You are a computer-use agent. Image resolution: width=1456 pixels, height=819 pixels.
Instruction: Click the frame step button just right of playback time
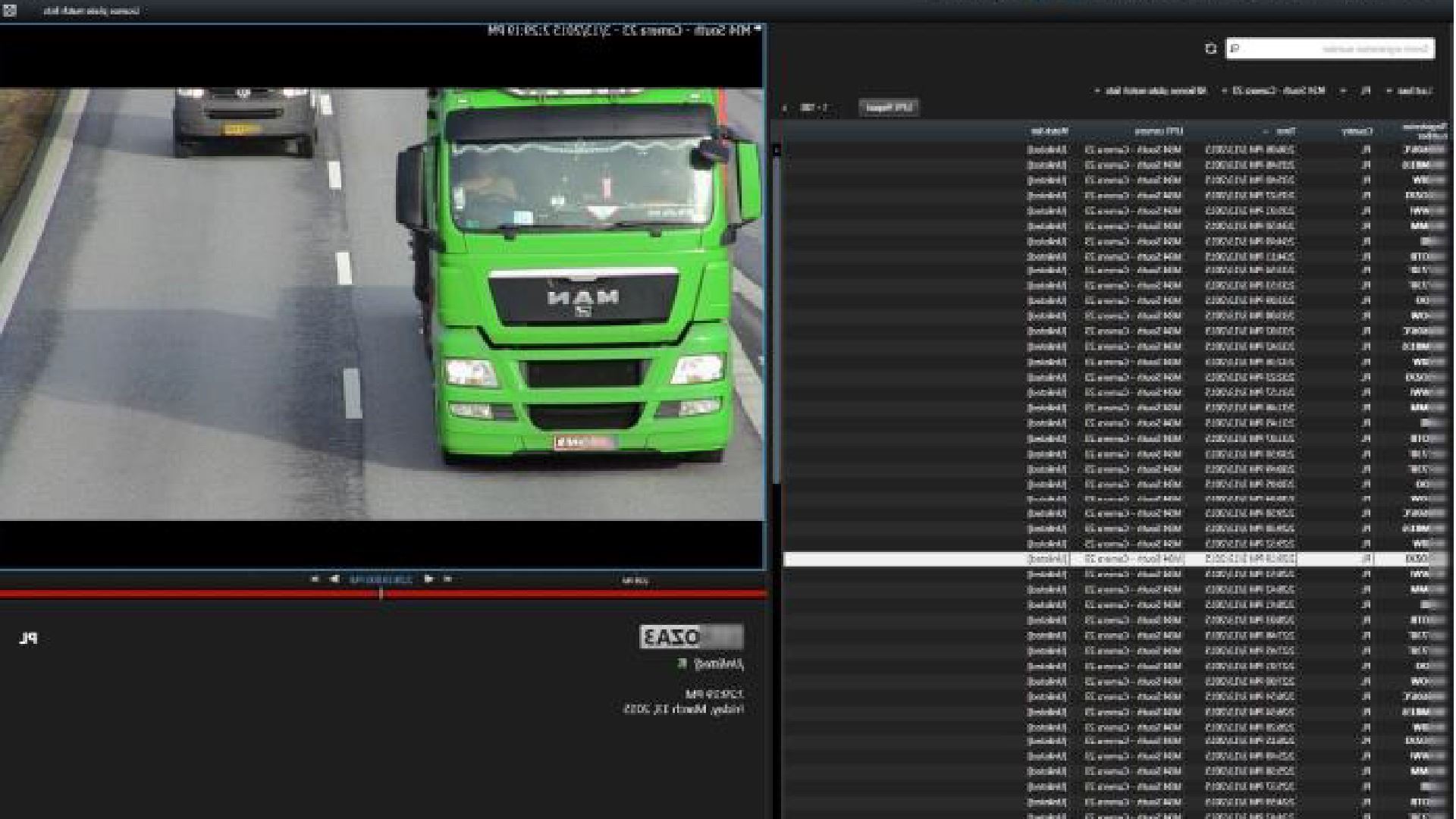click(428, 579)
